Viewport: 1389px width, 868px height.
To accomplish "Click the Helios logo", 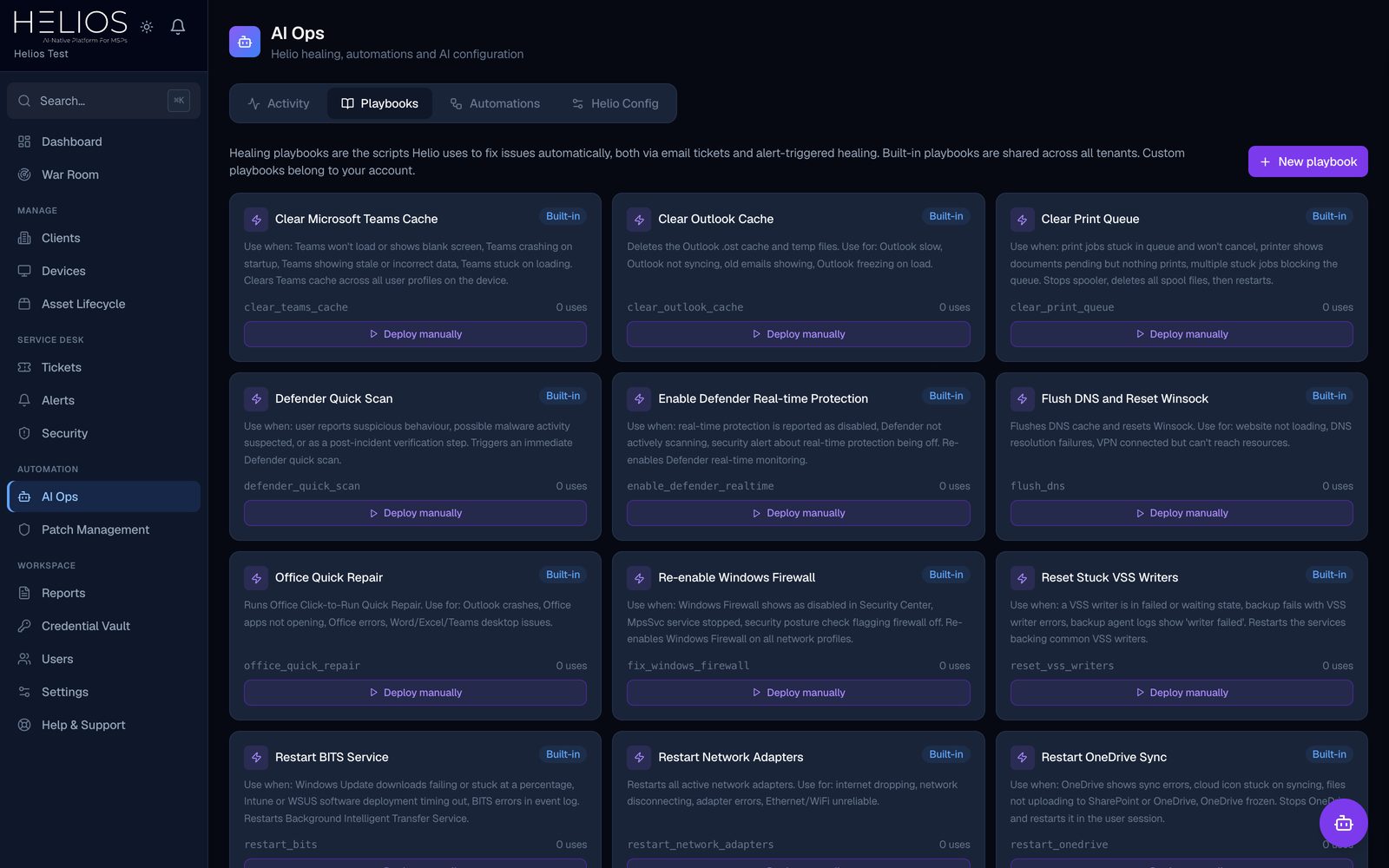I will (x=70, y=25).
